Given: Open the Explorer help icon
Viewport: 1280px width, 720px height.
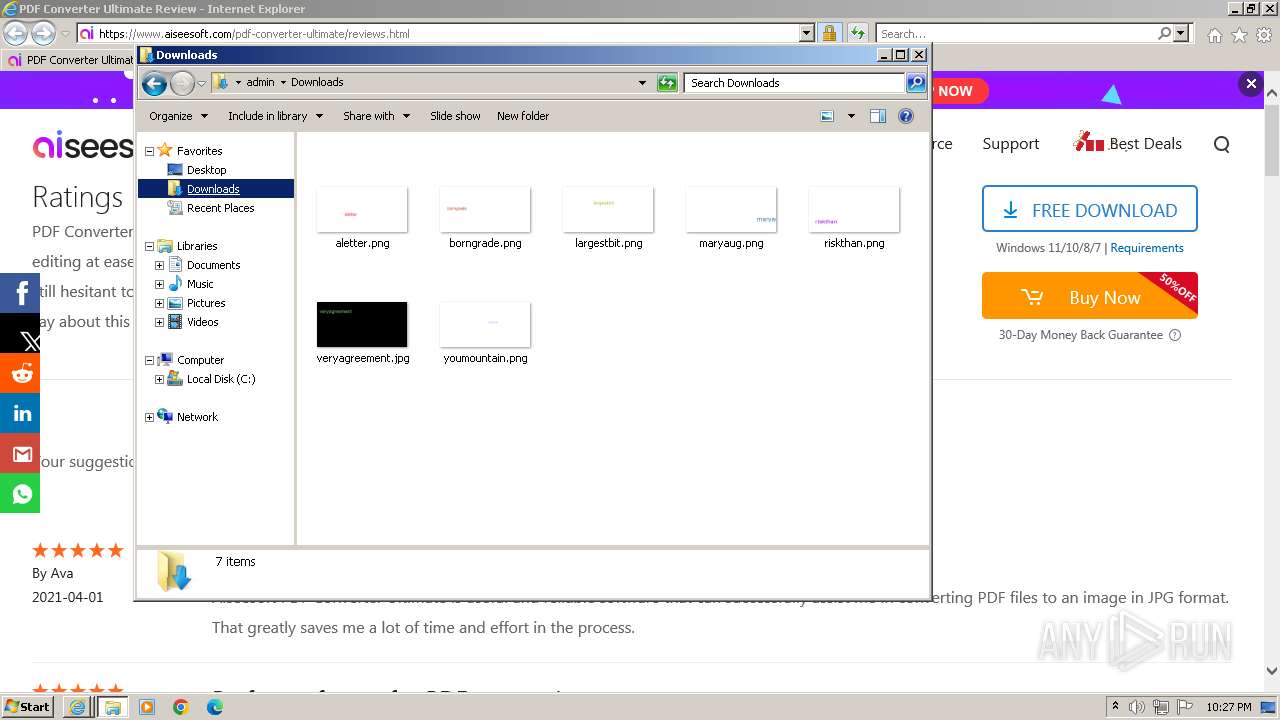Looking at the screenshot, I should tap(906, 116).
